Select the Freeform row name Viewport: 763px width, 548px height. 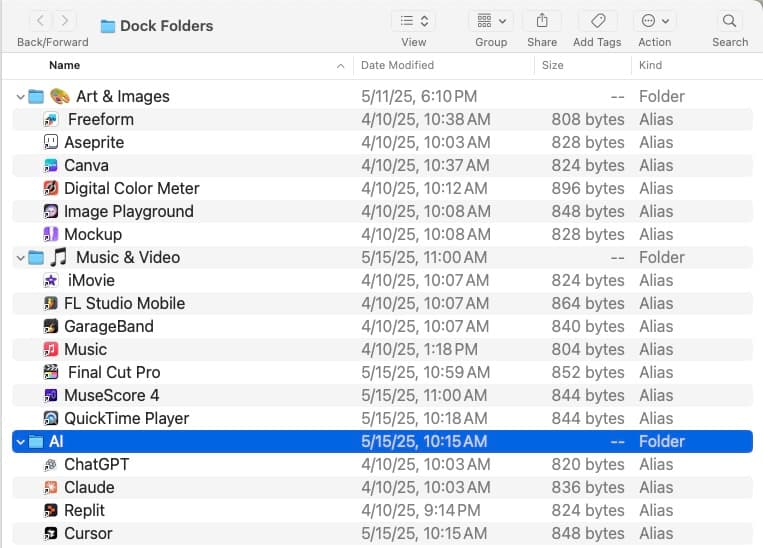101,119
